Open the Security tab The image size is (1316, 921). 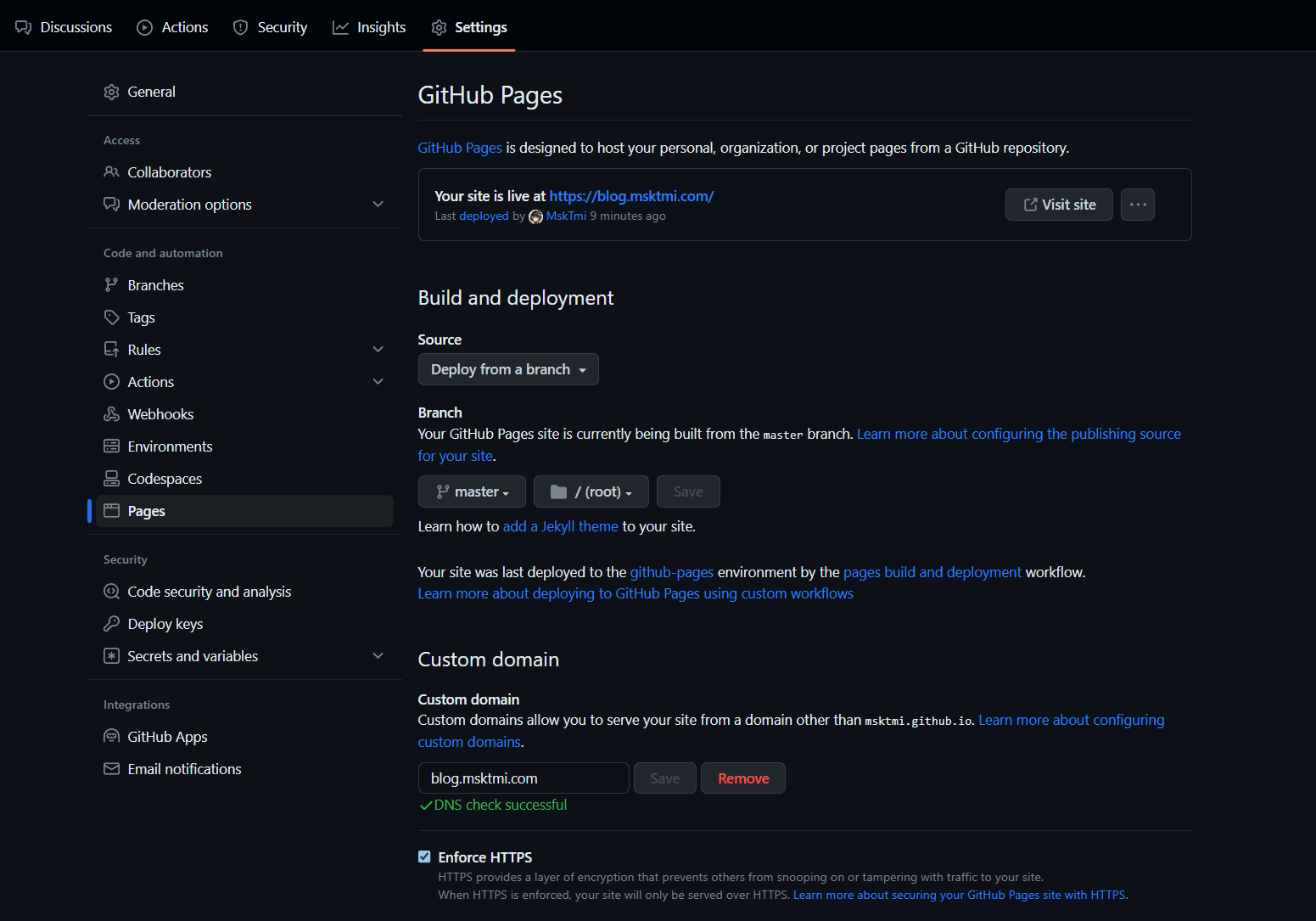(270, 27)
